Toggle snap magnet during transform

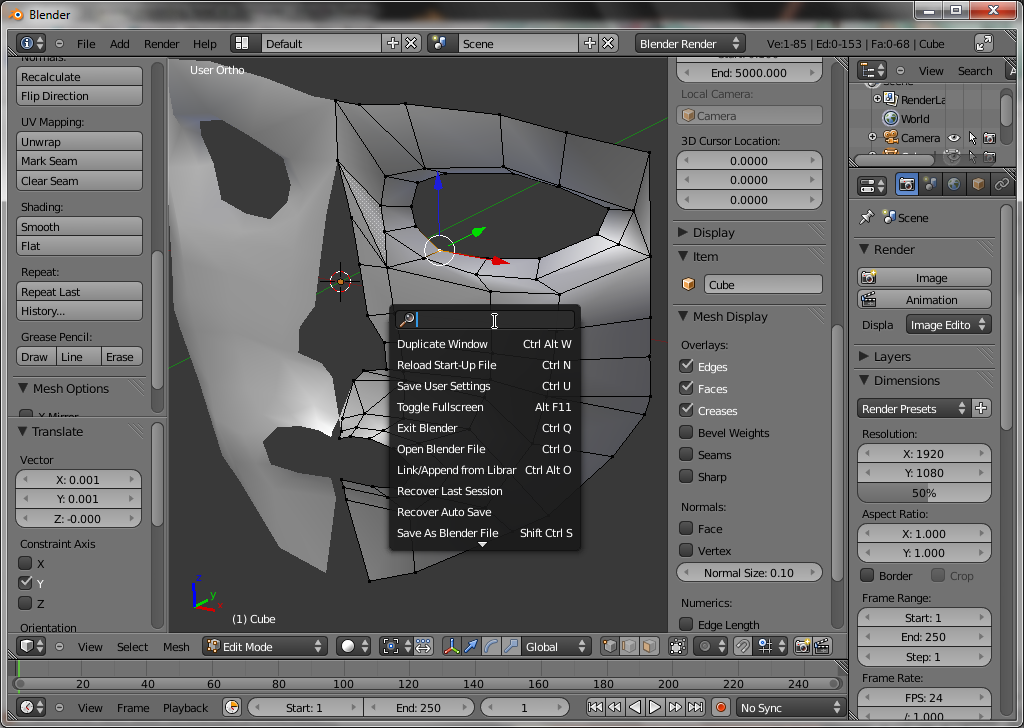[743, 646]
